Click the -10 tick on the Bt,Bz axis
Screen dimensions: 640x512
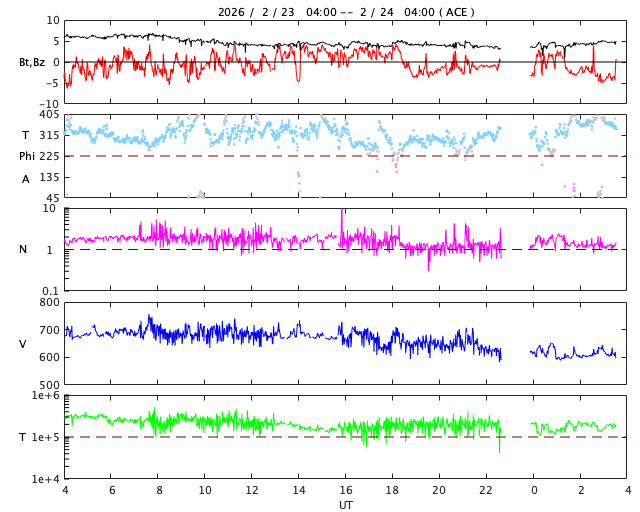pos(48,103)
